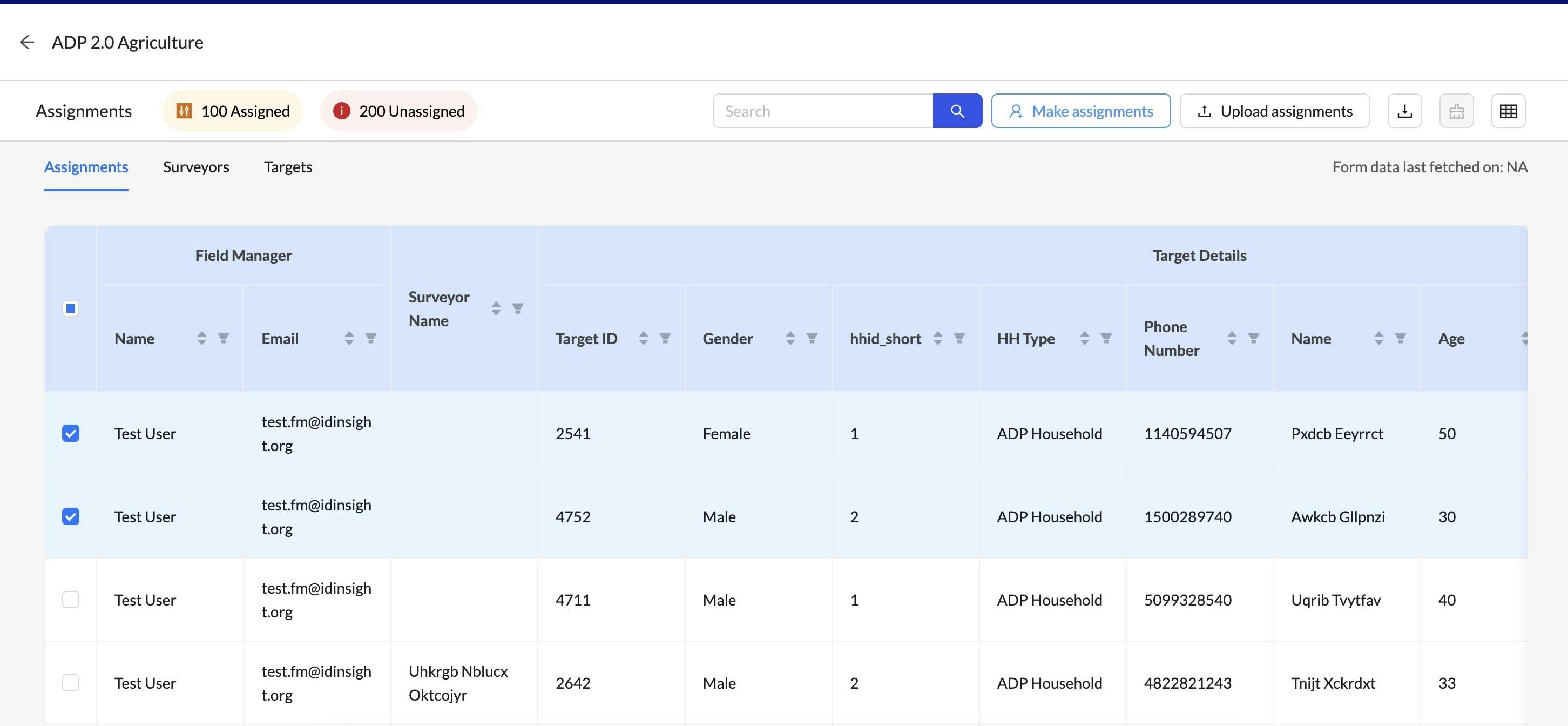Click the download icon button
This screenshot has width=1568, height=726.
[1404, 111]
